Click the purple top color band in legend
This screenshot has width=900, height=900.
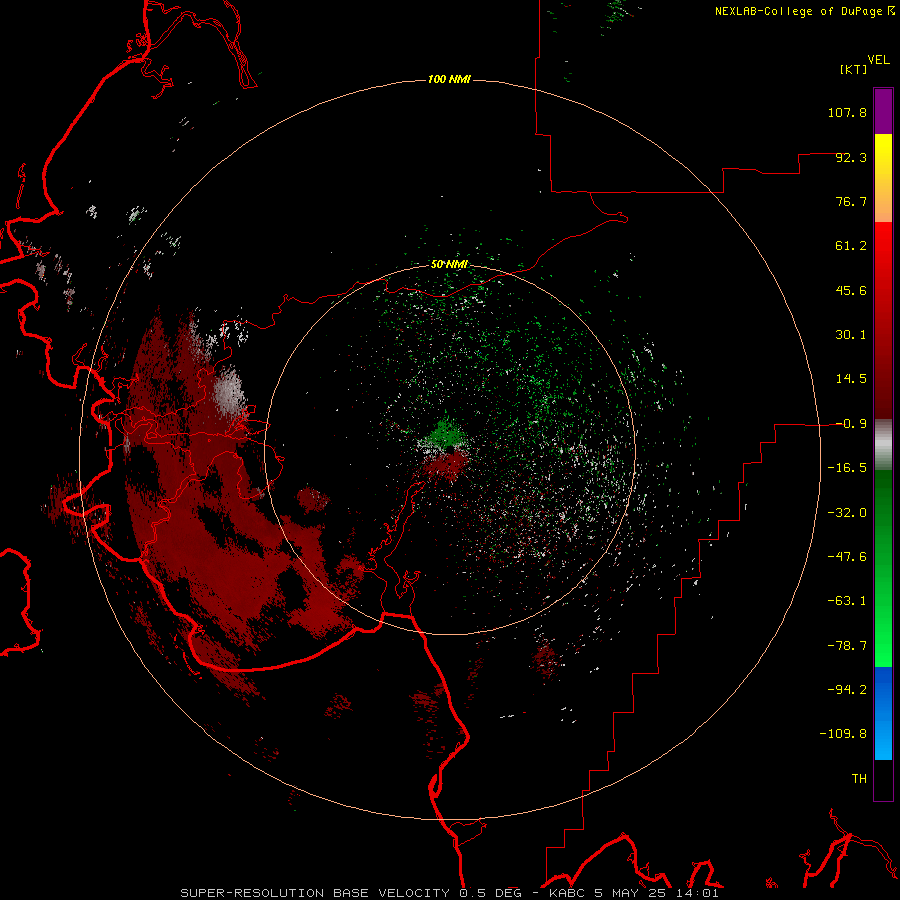[x=883, y=111]
